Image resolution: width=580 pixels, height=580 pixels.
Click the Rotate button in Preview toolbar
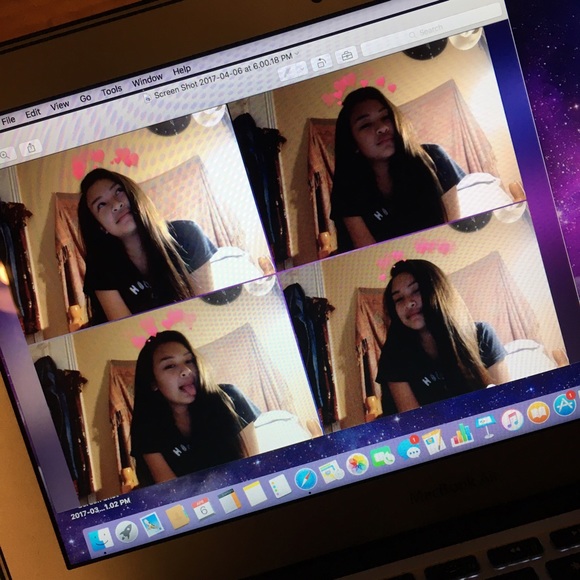click(321, 63)
